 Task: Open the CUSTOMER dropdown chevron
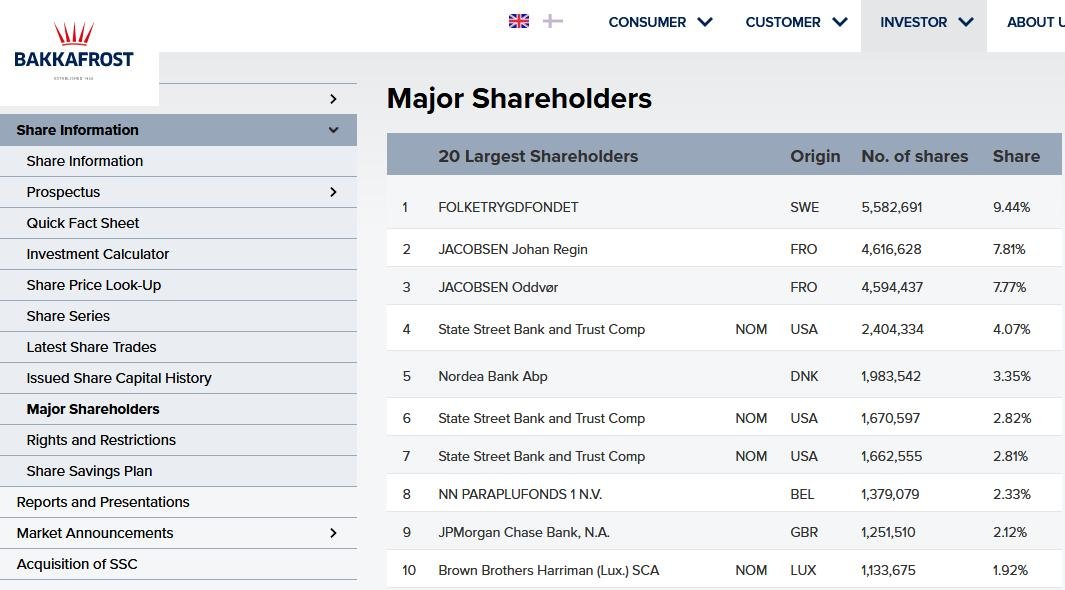(x=838, y=21)
